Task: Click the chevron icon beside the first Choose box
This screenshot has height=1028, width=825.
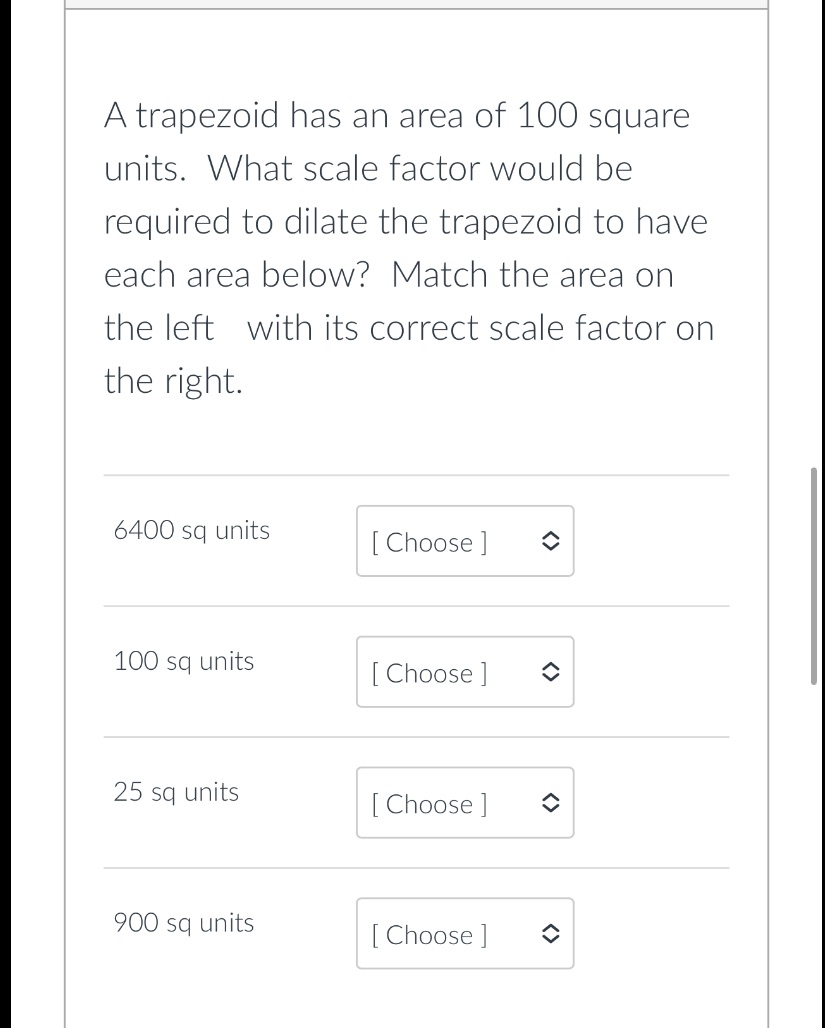Action: pos(549,541)
